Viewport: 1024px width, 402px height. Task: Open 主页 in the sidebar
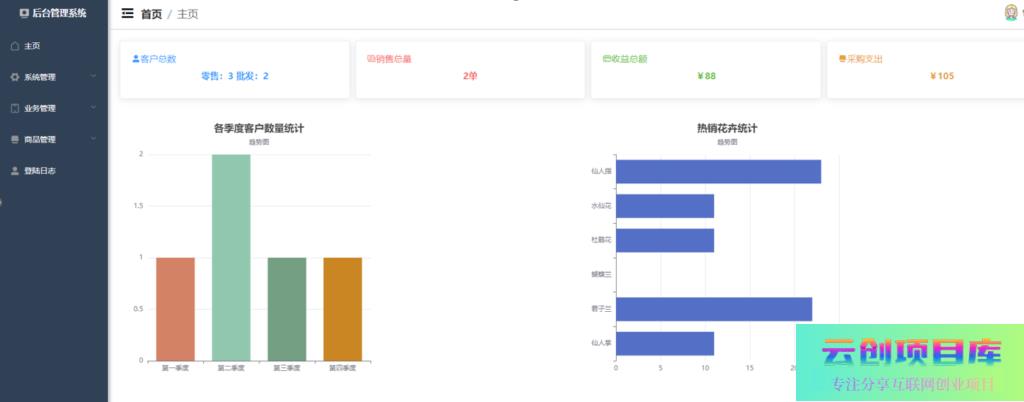tap(32, 46)
